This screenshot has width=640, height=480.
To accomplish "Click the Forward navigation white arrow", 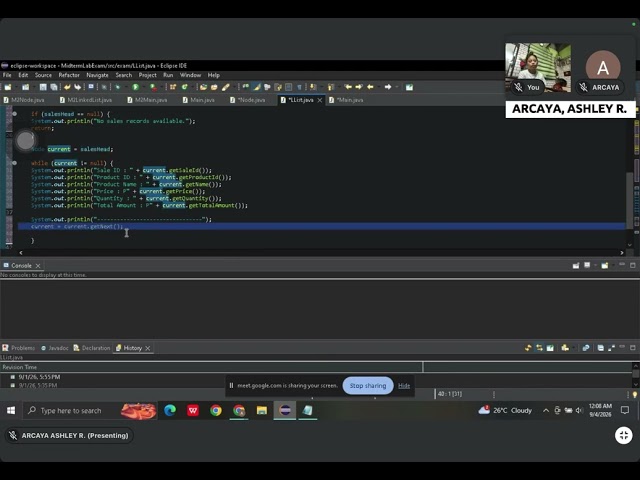I will [388, 87].
